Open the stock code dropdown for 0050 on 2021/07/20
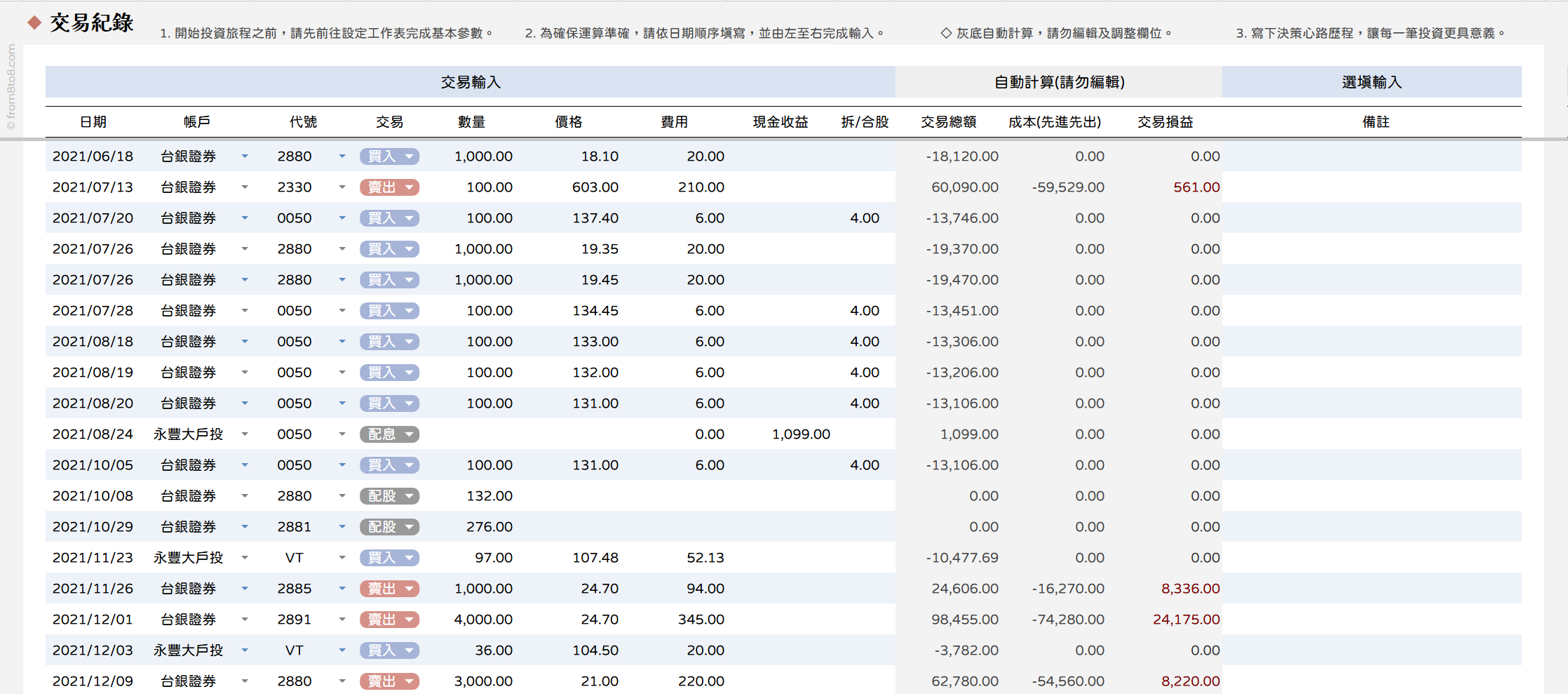 tap(342, 218)
